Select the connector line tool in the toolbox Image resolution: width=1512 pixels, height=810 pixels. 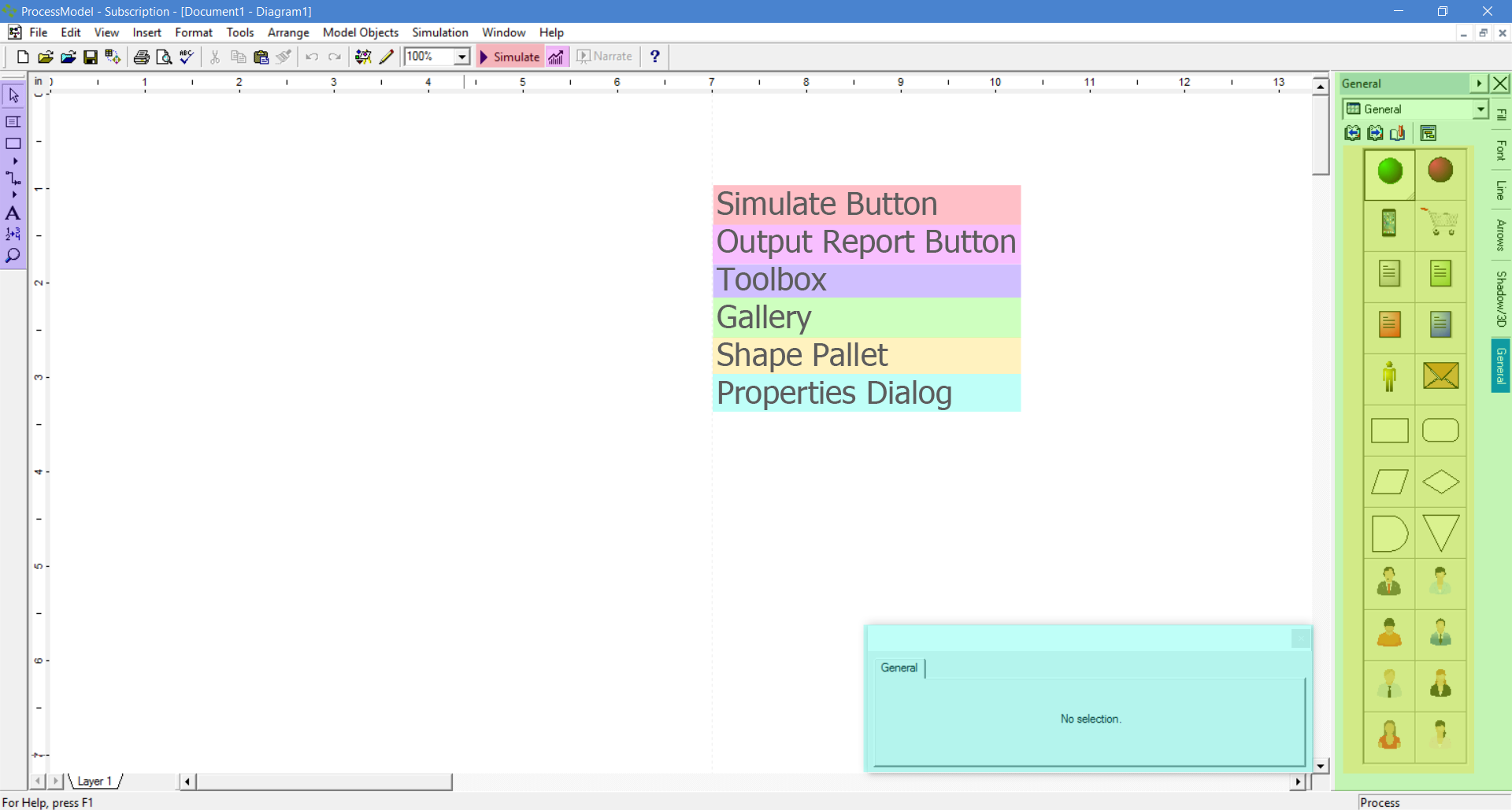13,179
